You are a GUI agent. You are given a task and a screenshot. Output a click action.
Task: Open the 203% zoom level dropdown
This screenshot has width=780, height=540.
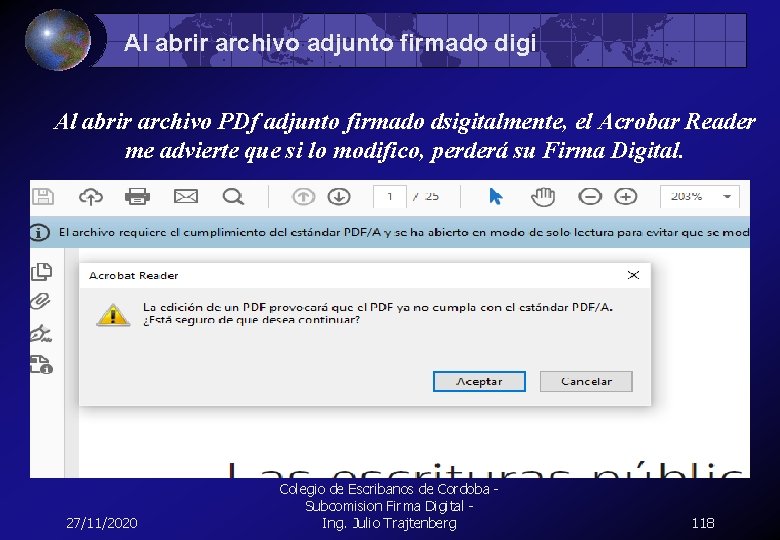(x=699, y=196)
